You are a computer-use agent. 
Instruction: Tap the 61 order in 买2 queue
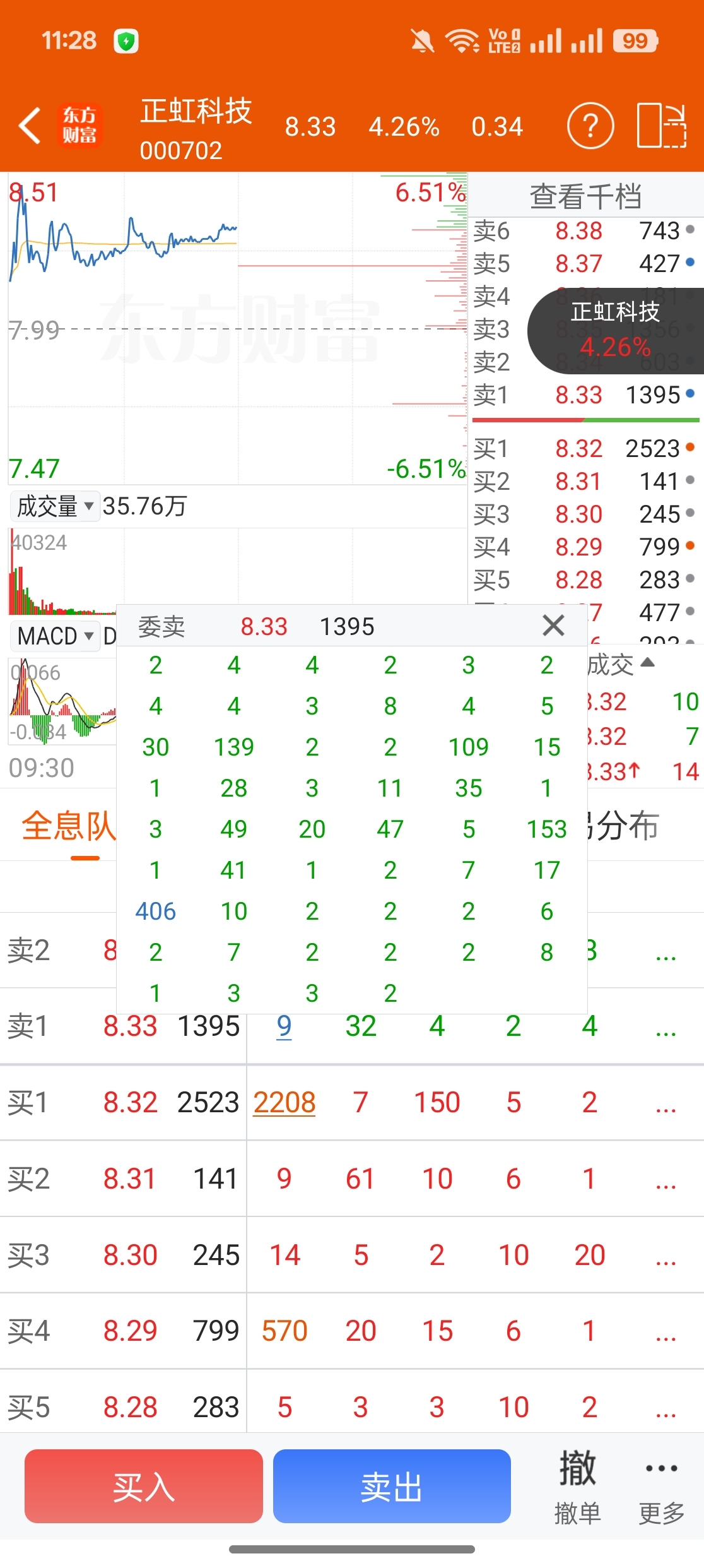tap(360, 1179)
